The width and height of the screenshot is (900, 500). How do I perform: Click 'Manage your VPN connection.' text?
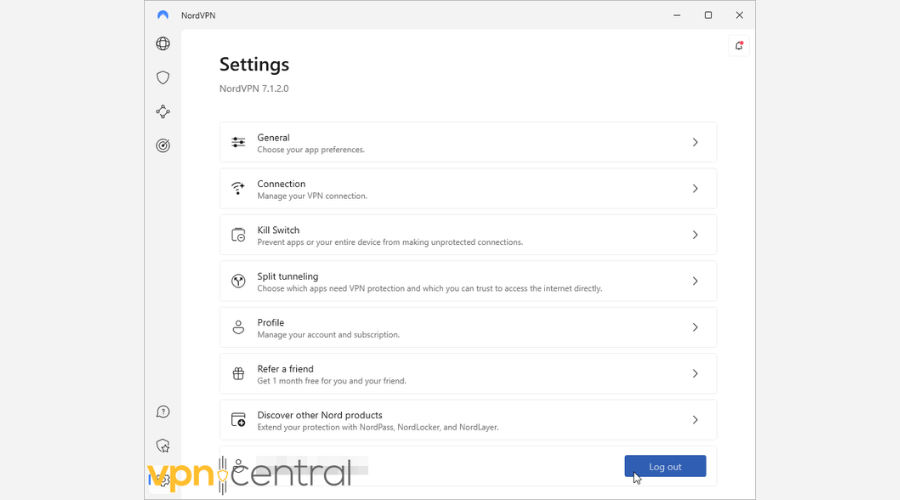click(312, 196)
